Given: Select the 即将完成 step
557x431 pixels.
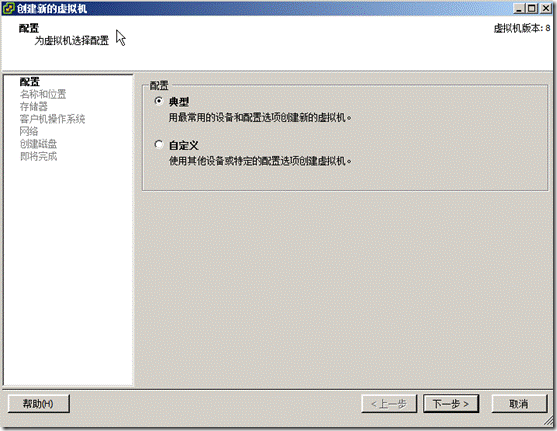Looking at the screenshot, I should (38, 156).
